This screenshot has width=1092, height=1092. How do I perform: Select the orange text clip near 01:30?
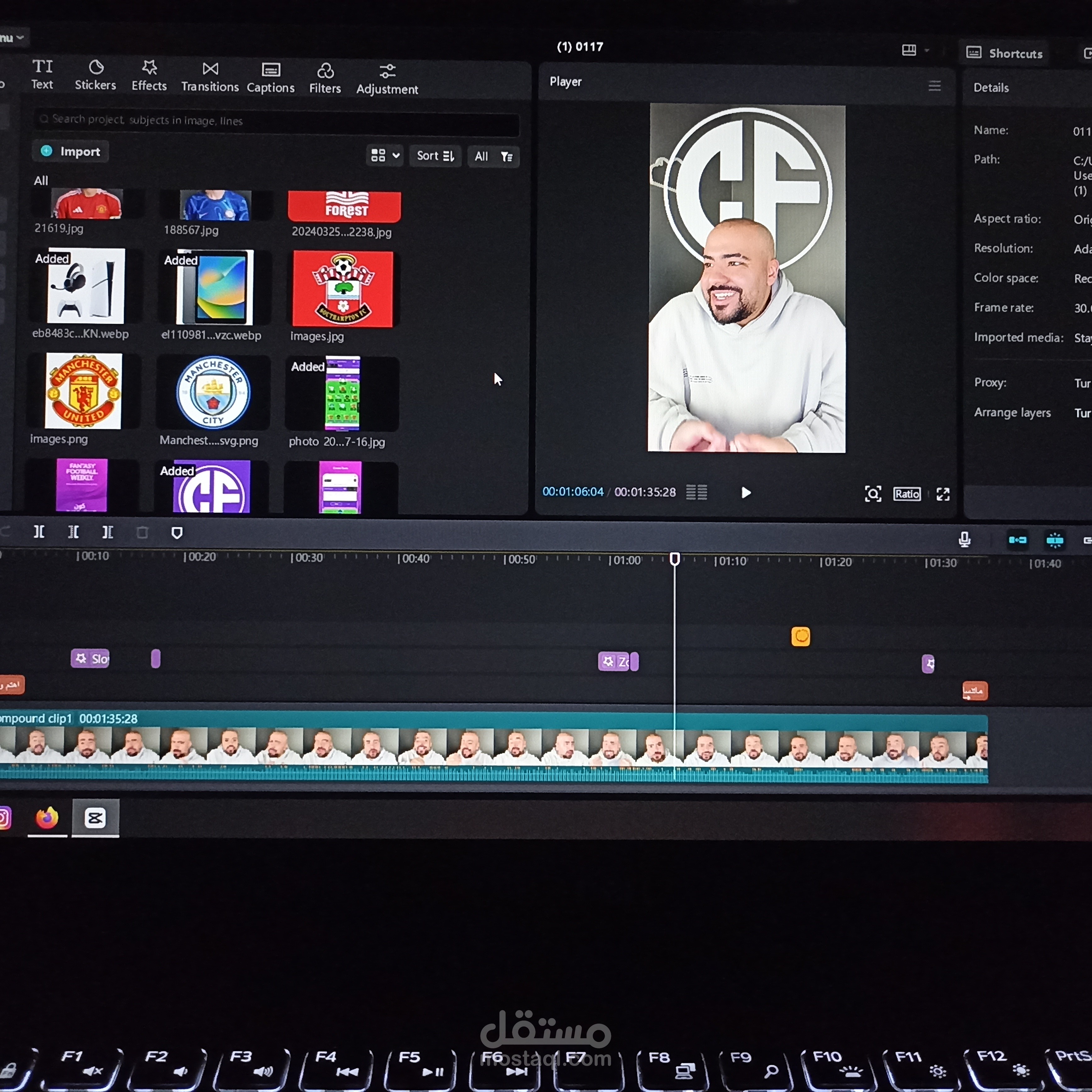(x=975, y=691)
